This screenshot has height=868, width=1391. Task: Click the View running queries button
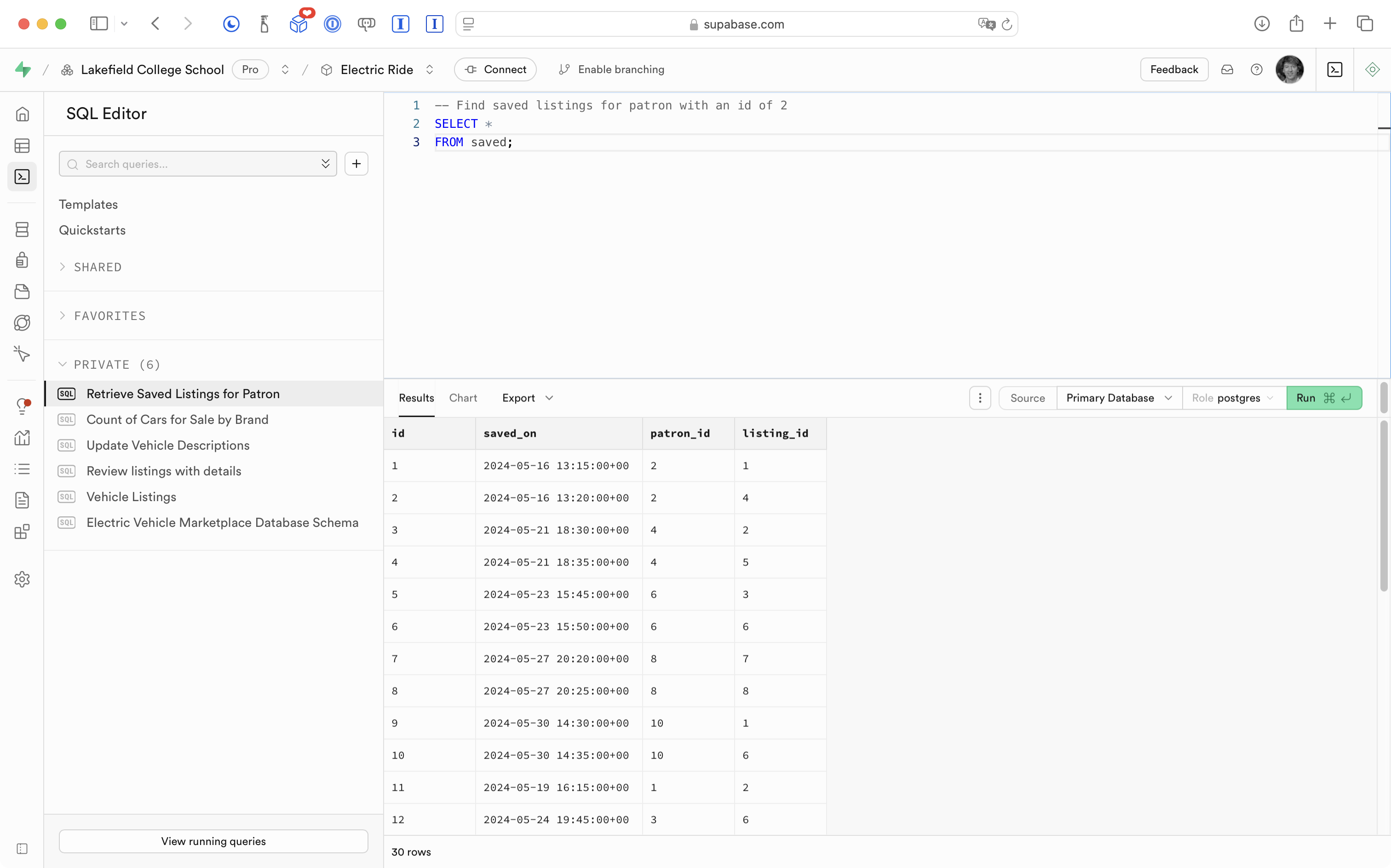pos(213,841)
